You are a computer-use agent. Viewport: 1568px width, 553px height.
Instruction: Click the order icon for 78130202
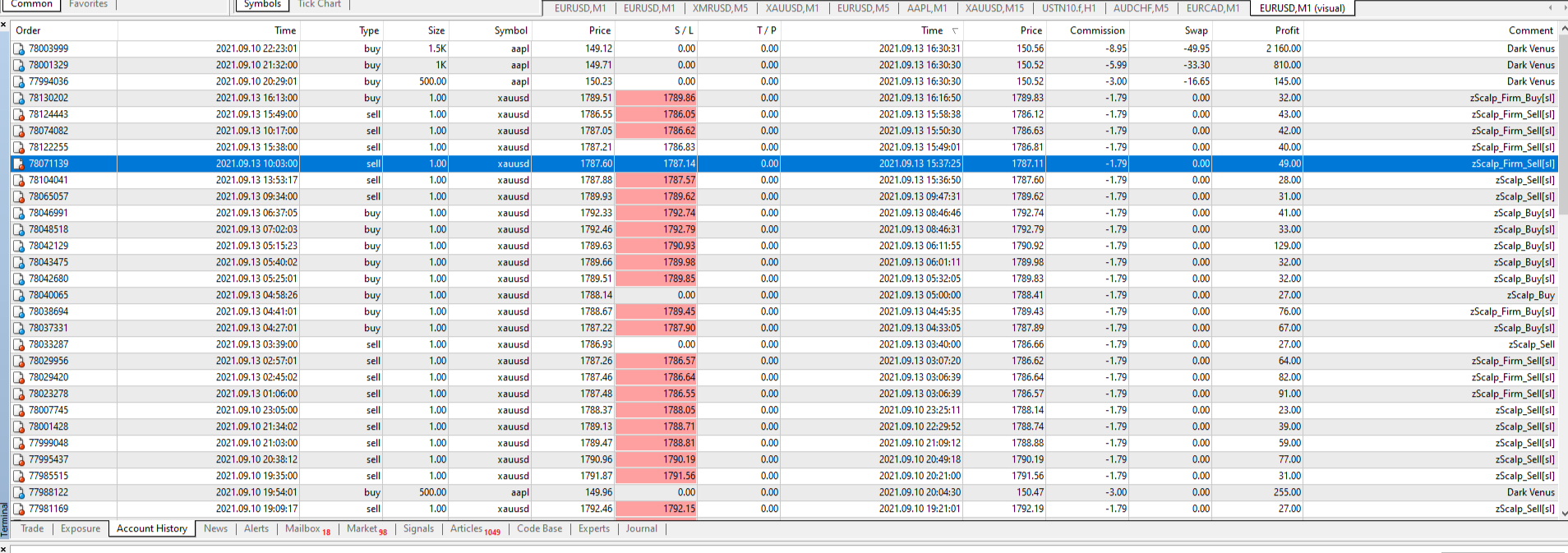[x=19, y=98]
